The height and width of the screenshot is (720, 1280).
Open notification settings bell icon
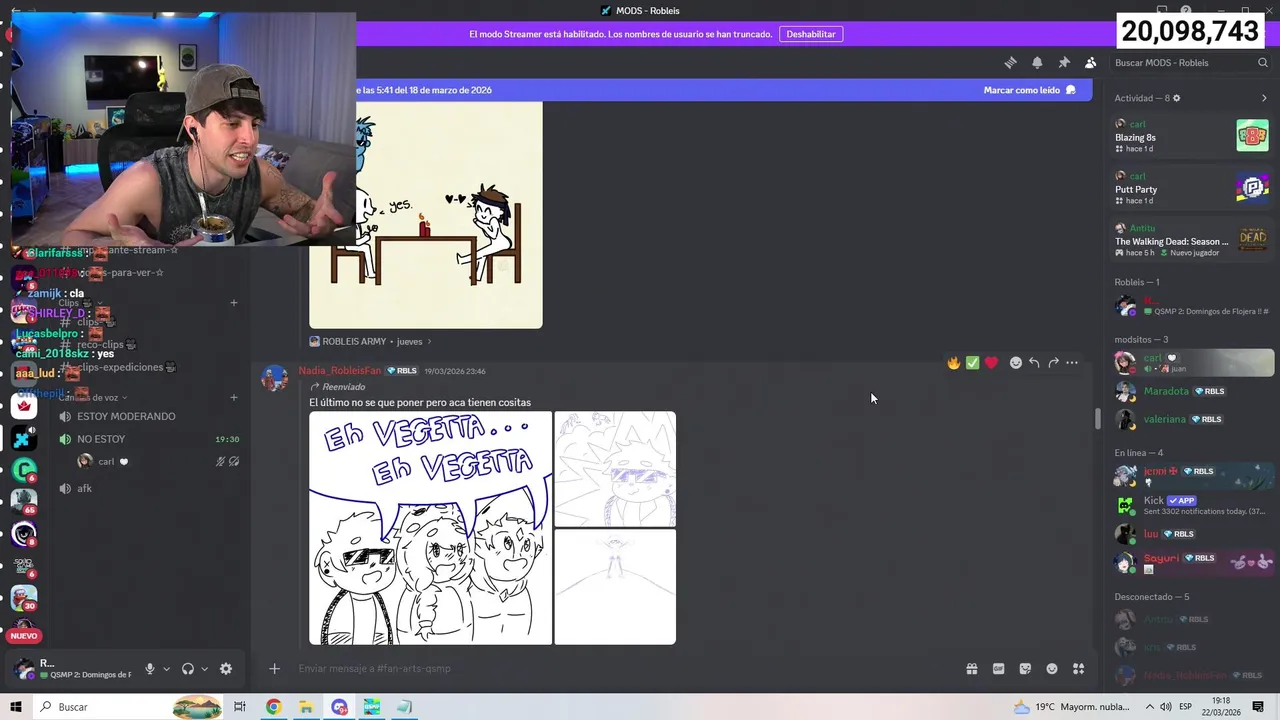coord(1037,62)
